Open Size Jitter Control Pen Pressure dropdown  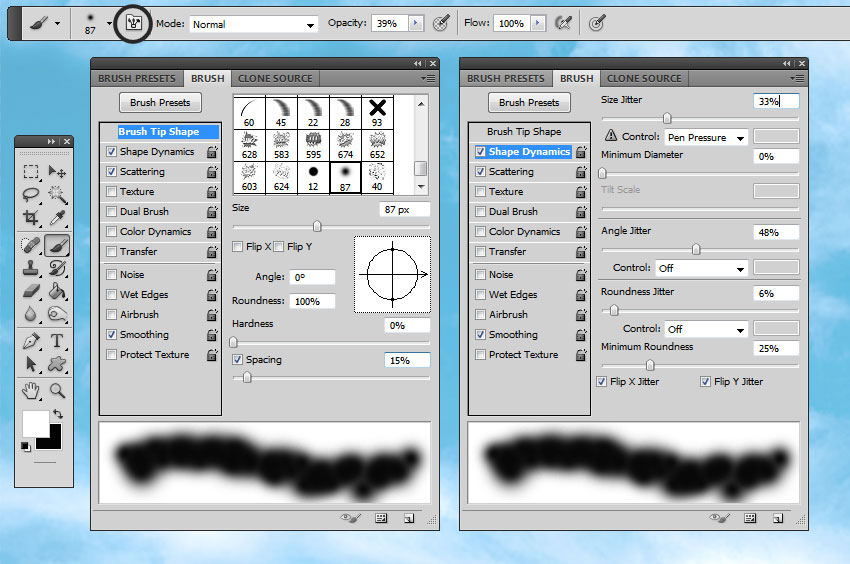(706, 138)
